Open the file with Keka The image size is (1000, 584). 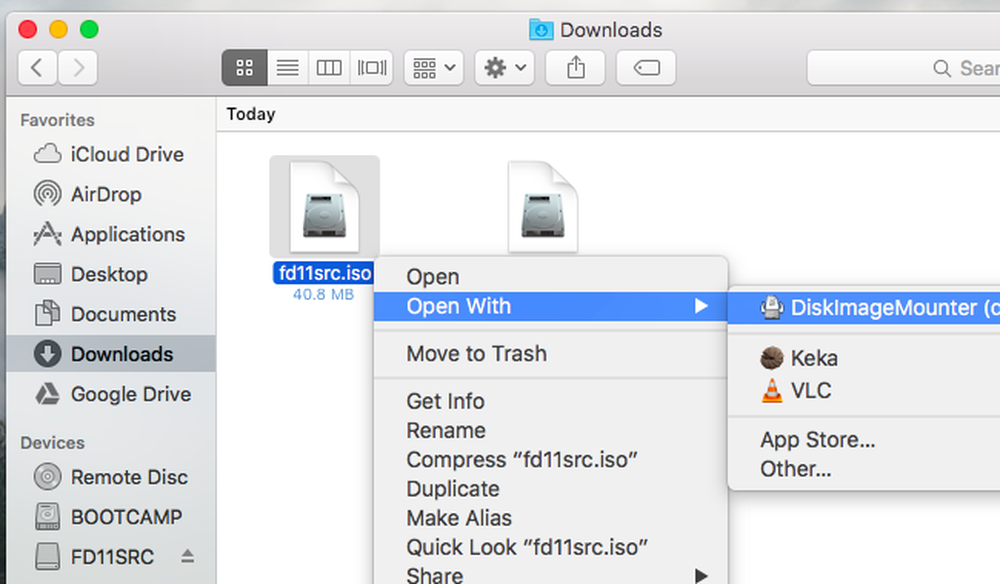(864, 358)
